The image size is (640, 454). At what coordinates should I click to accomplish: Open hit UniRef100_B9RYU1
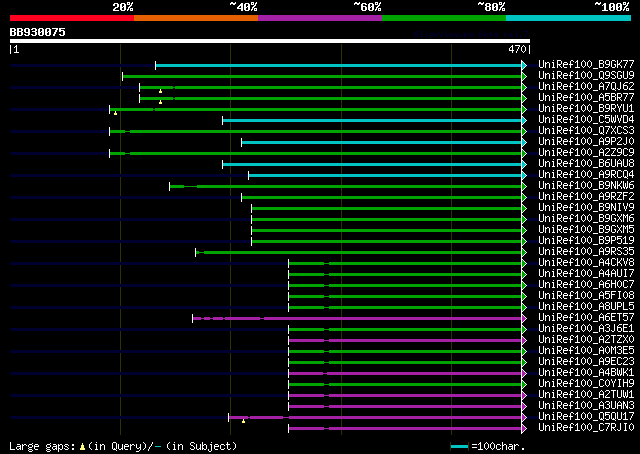(x=586, y=108)
